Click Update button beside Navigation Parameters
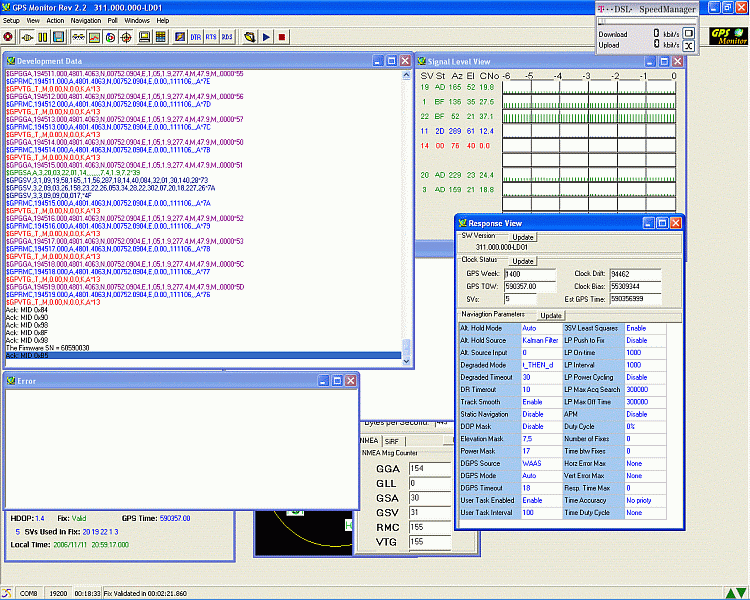Screen dimensions: 750x600 pos(551,315)
